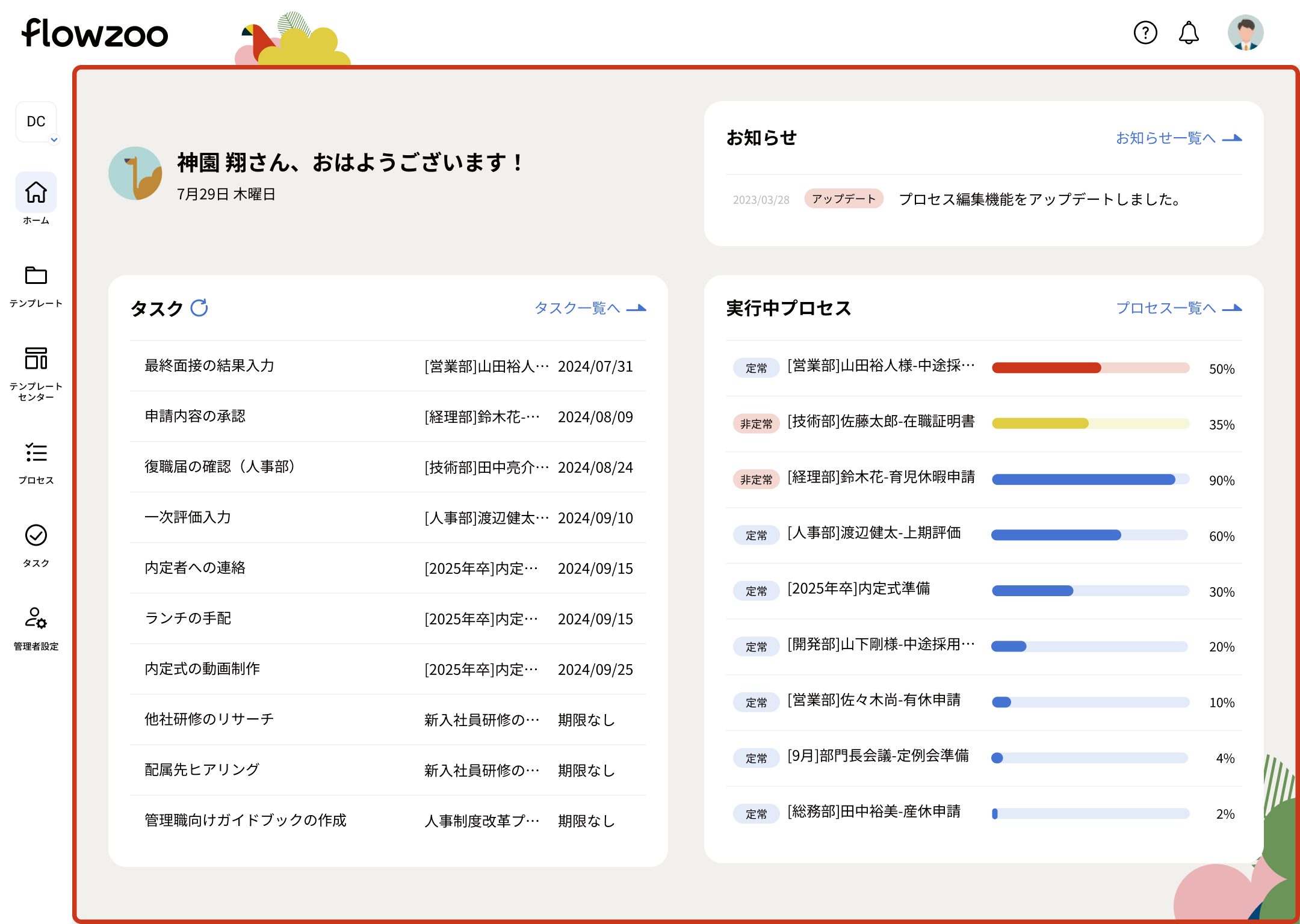
Task: Open the テンプレート section from the sidebar
Action: pyautogui.click(x=36, y=277)
